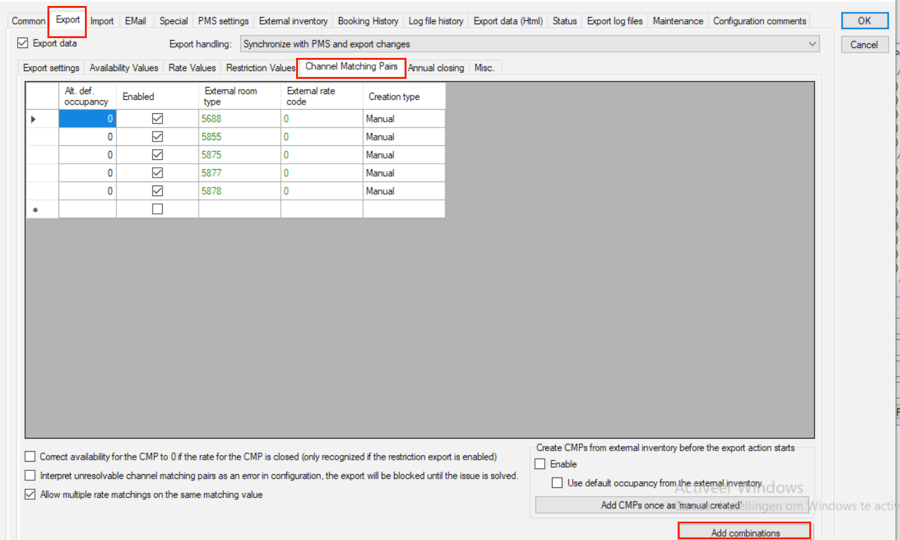The image size is (900, 540).
Task: Enable Create CMPs from external inventory
Action: tap(541, 465)
